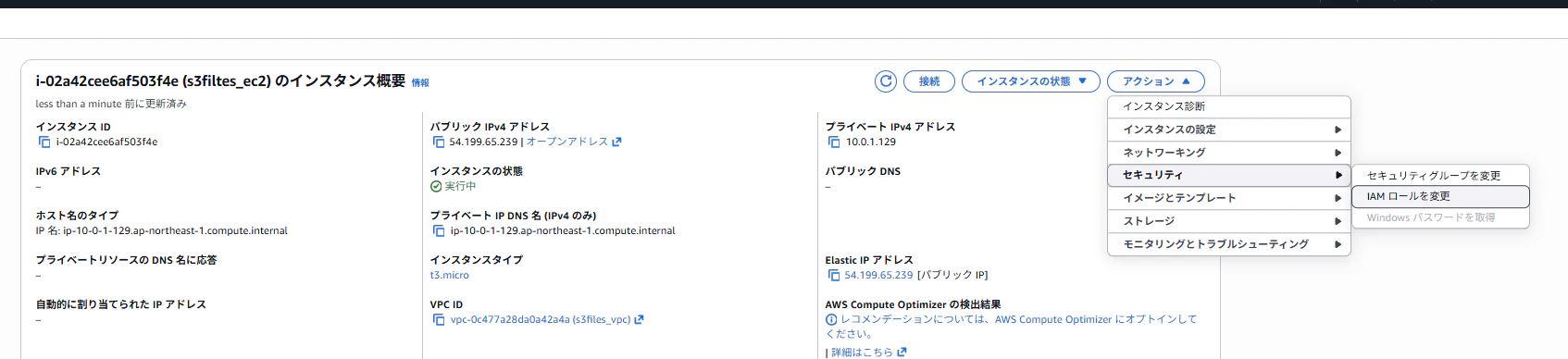Copy the private IP DNS name

point(439,230)
